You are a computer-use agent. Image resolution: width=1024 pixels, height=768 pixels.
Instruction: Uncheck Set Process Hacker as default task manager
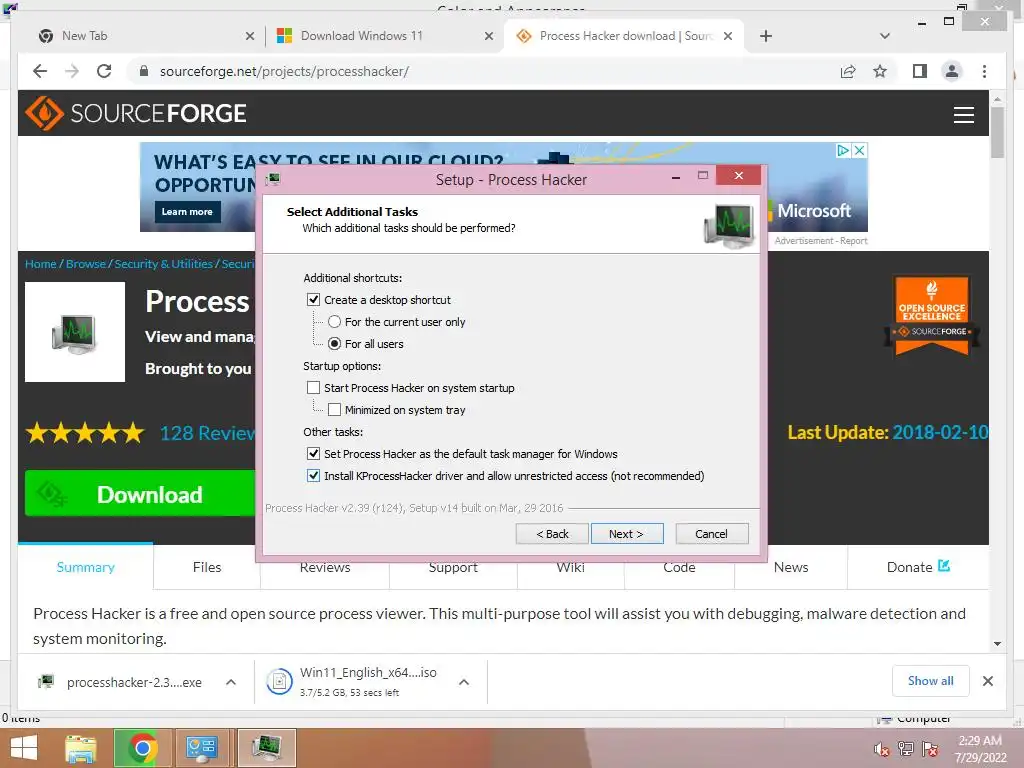point(313,454)
